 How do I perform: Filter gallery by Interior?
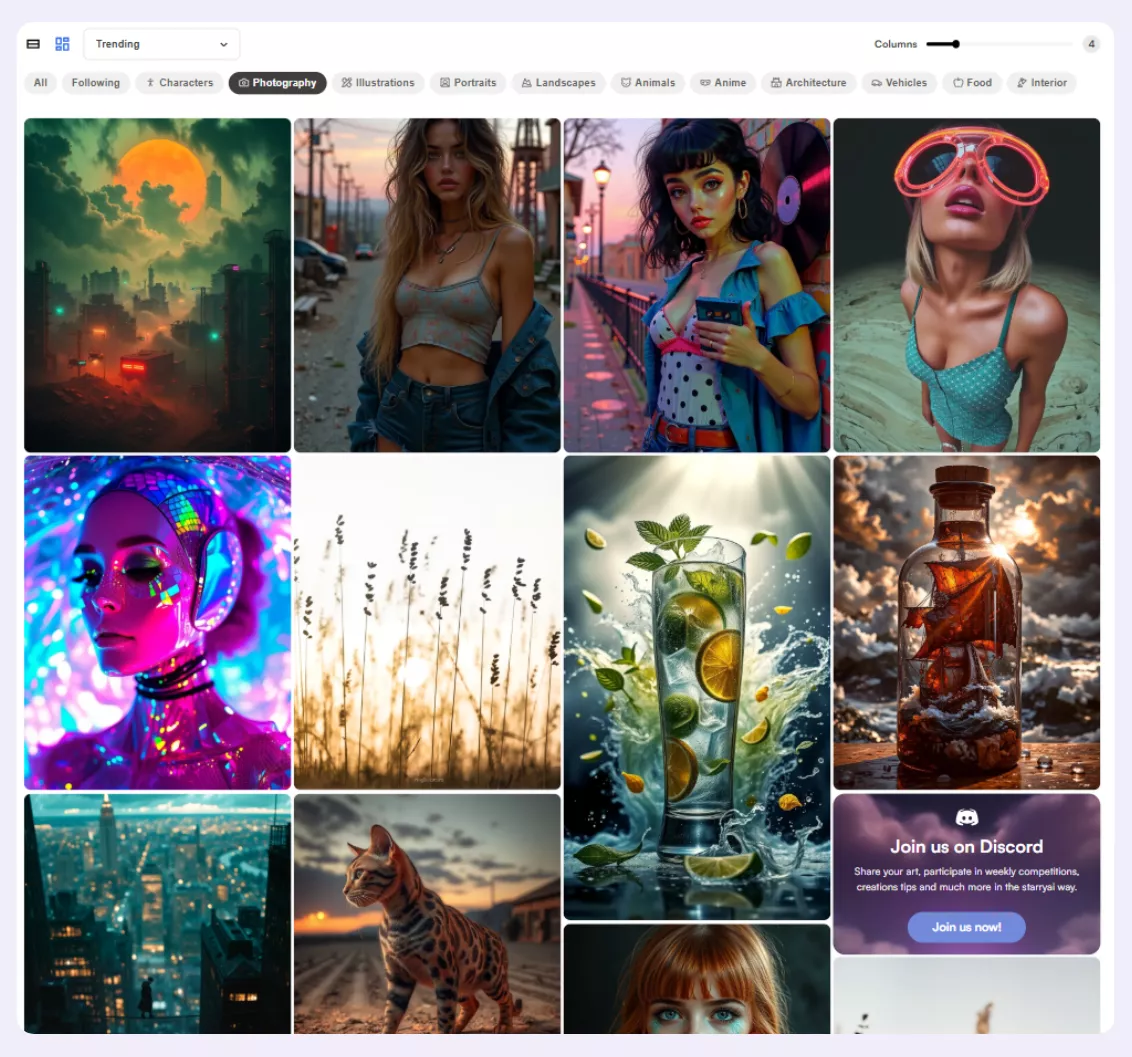tap(1042, 83)
